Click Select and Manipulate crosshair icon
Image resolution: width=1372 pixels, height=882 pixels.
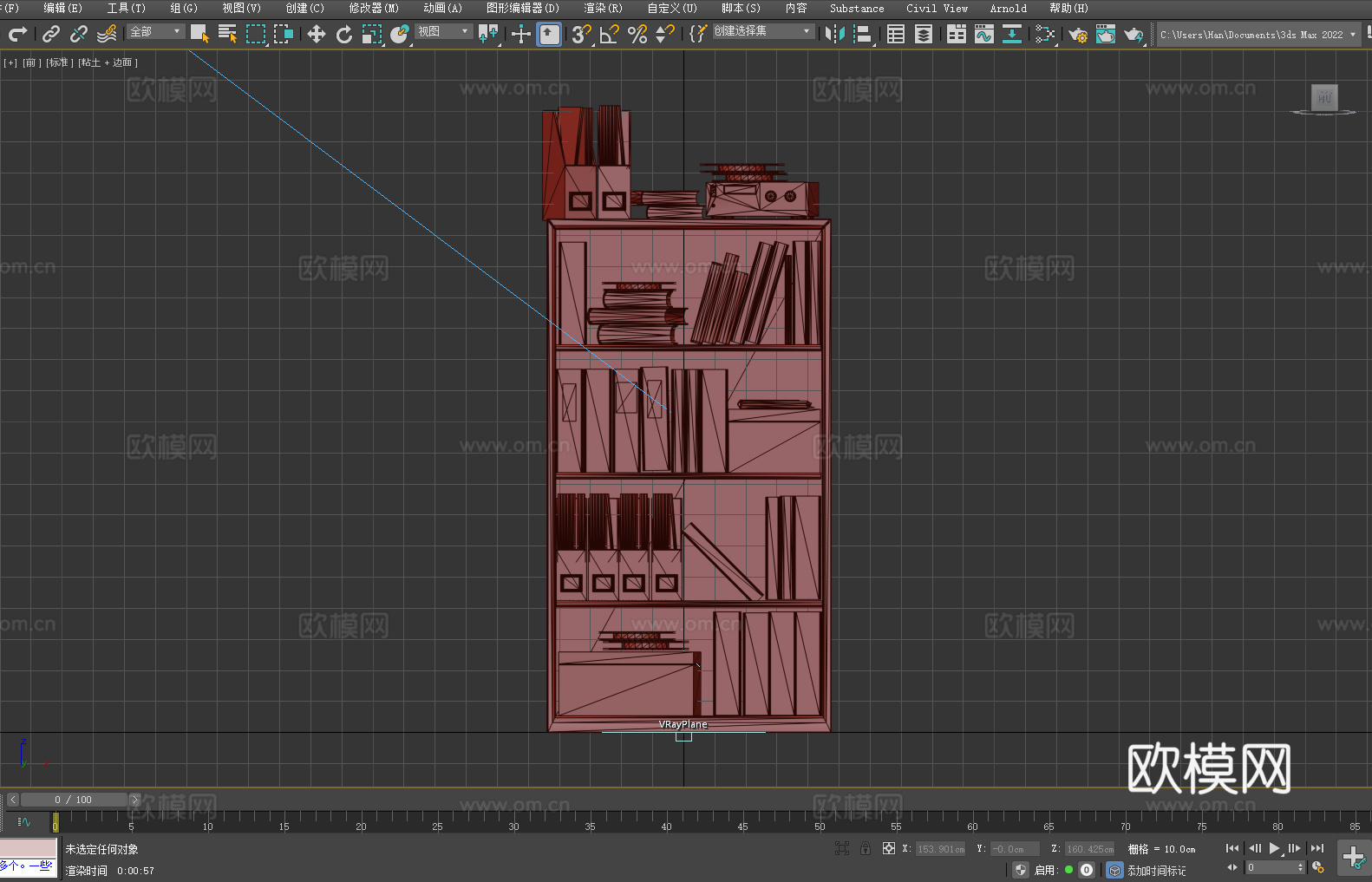click(520, 34)
